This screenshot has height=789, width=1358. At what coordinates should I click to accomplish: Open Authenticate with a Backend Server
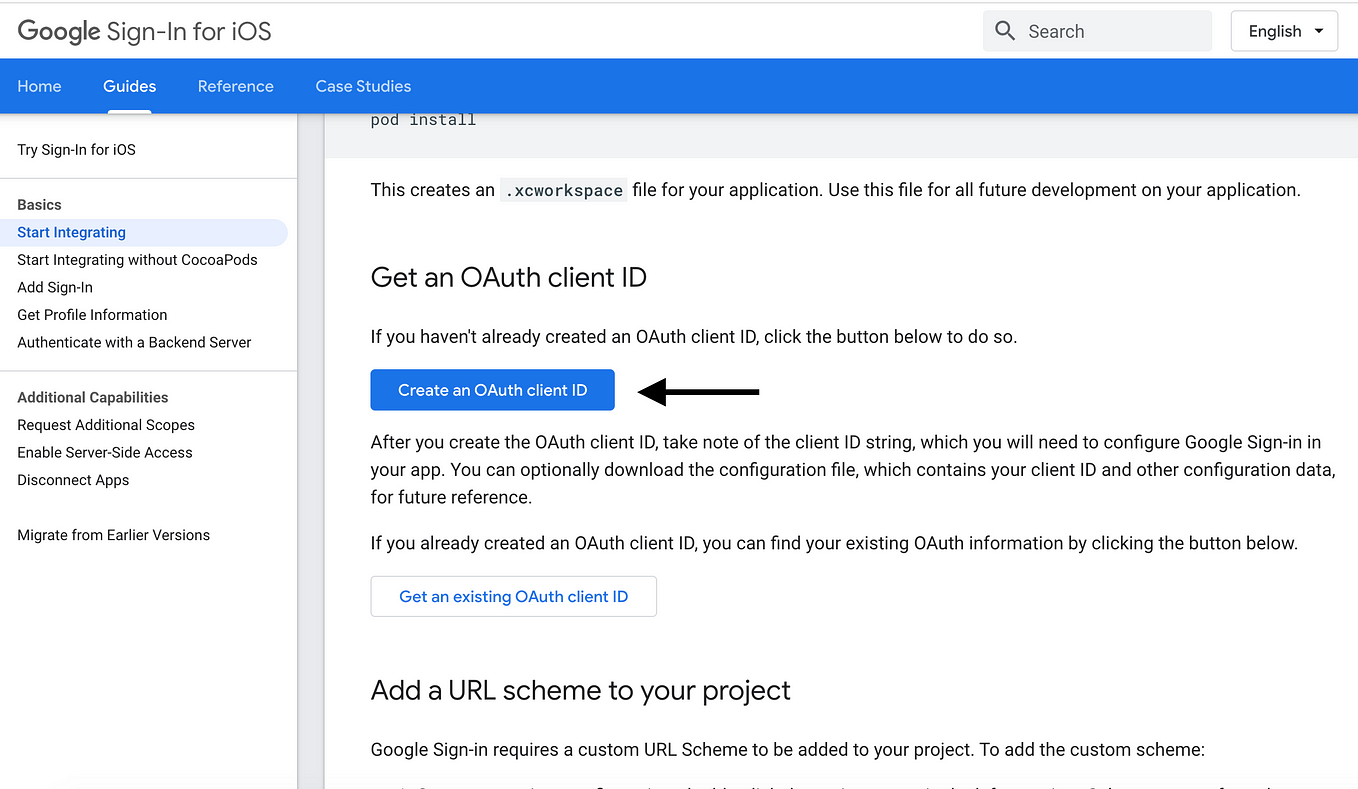[x=134, y=342]
